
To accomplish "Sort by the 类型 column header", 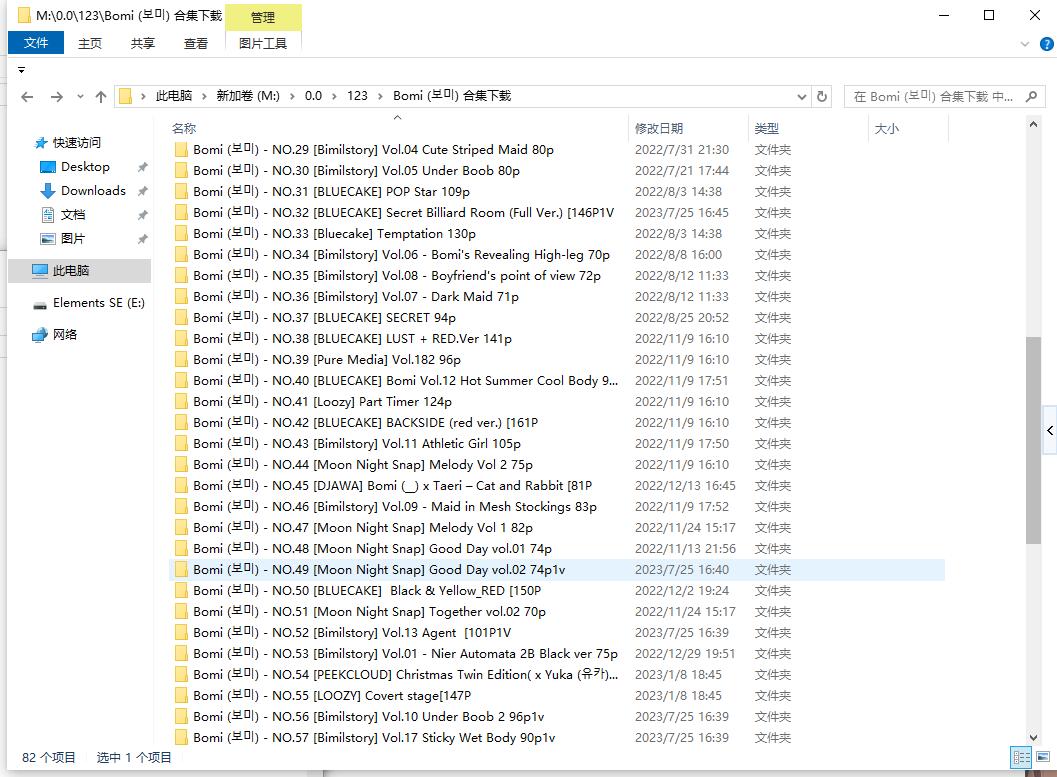I will (x=766, y=128).
